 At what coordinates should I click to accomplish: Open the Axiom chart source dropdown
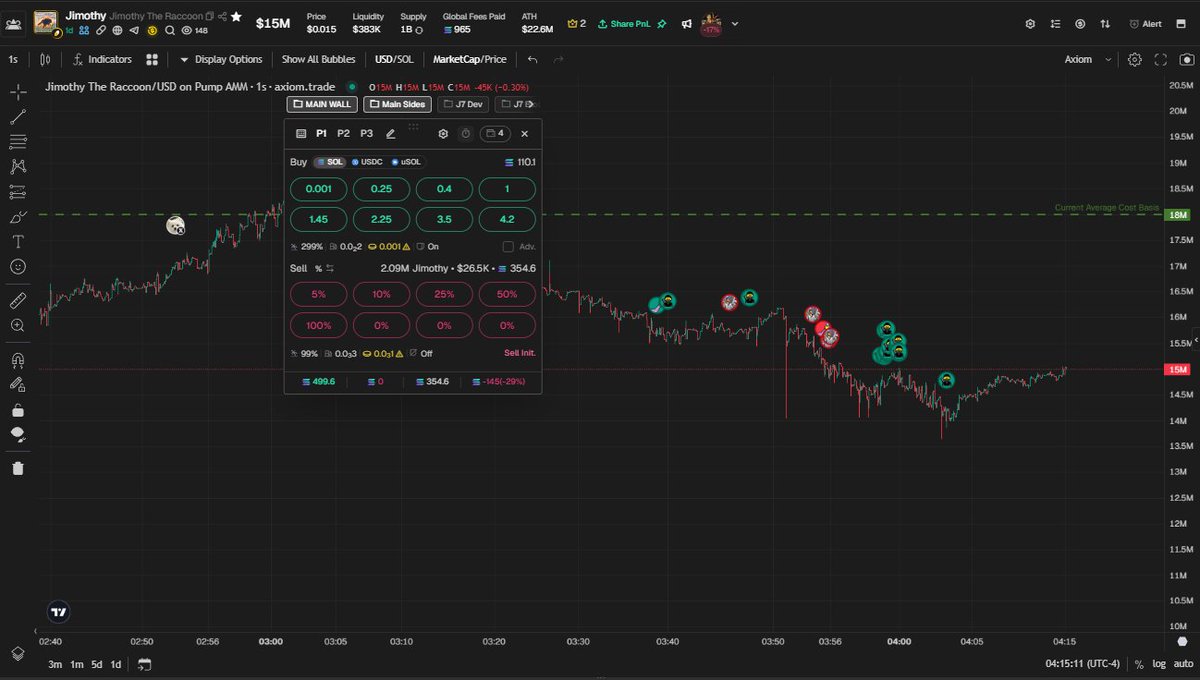pos(1089,59)
